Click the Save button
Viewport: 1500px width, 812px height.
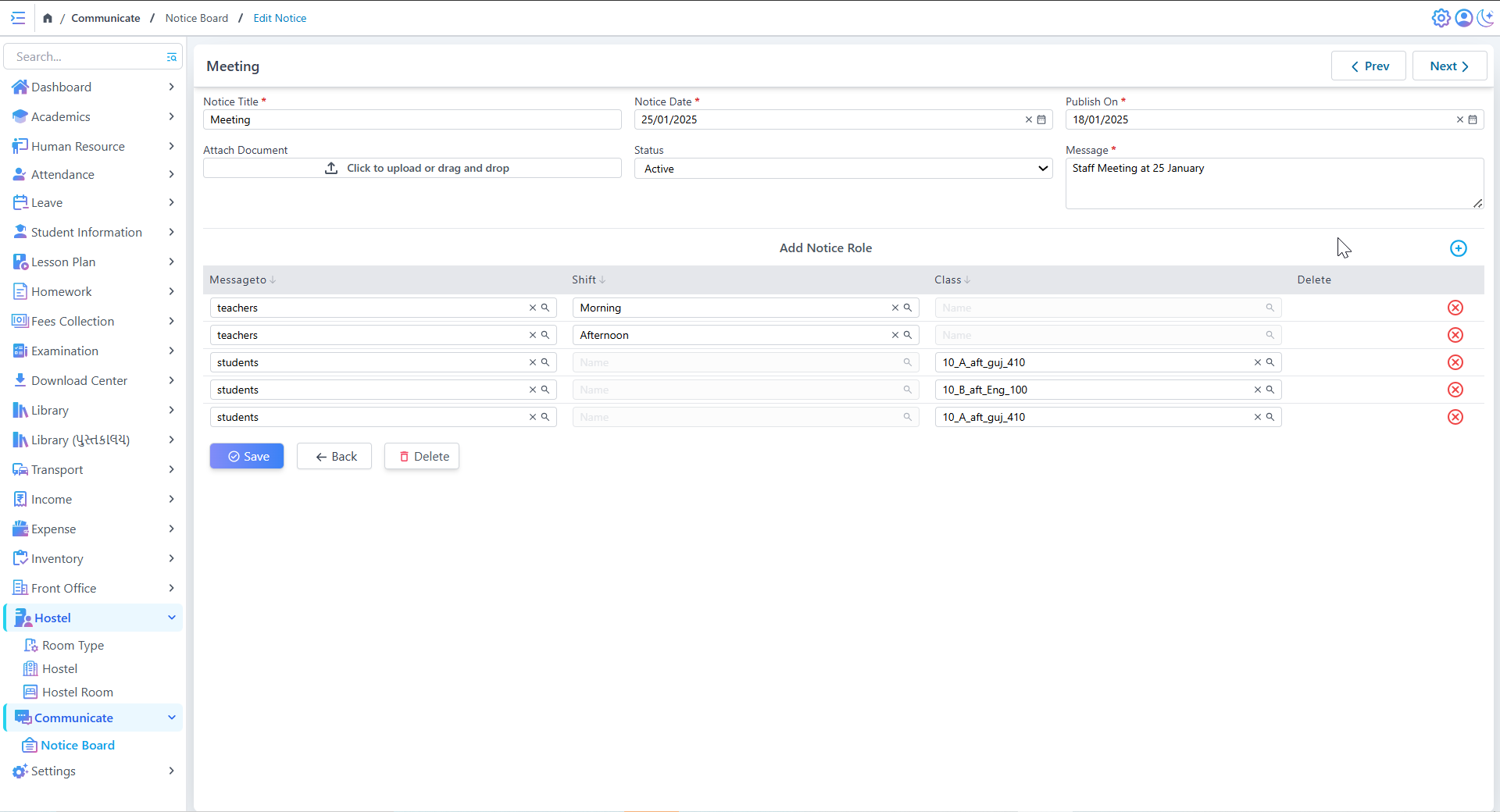tap(247, 457)
